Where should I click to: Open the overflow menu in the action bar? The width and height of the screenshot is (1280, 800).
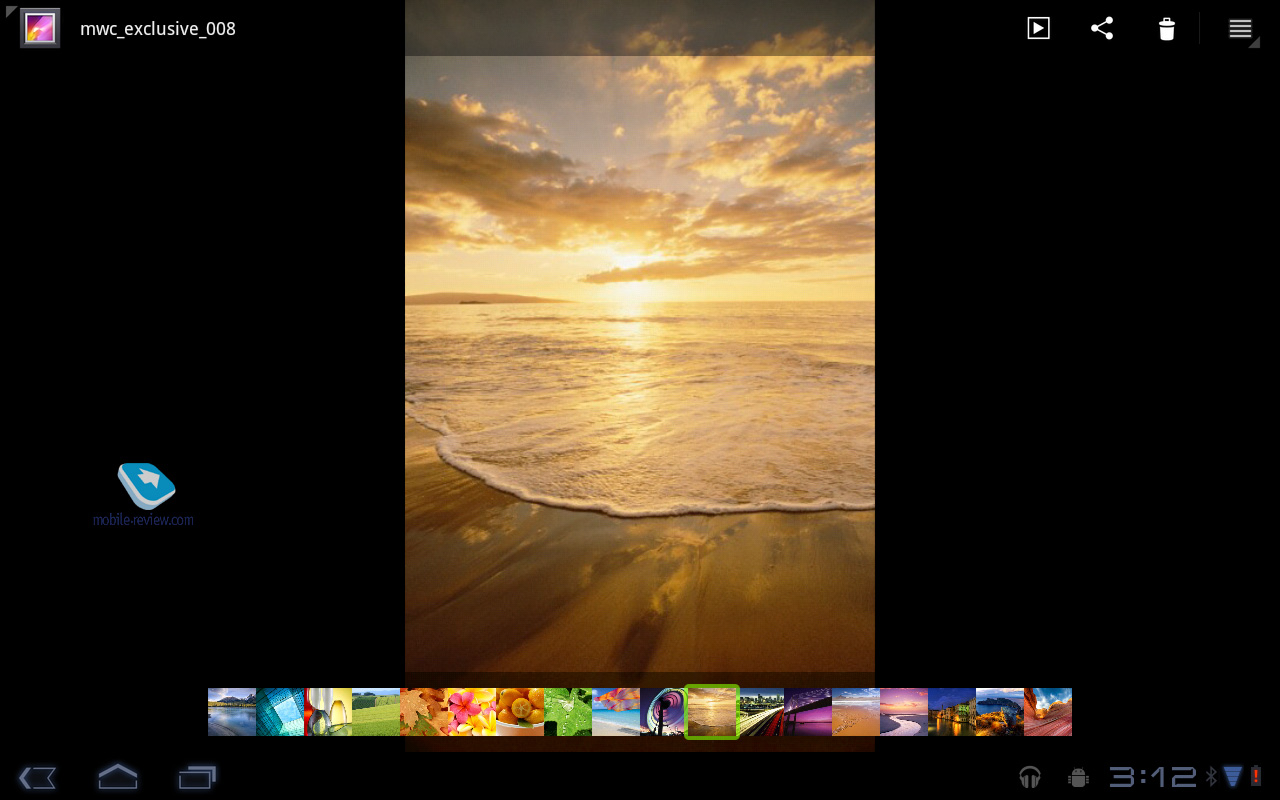1240,28
